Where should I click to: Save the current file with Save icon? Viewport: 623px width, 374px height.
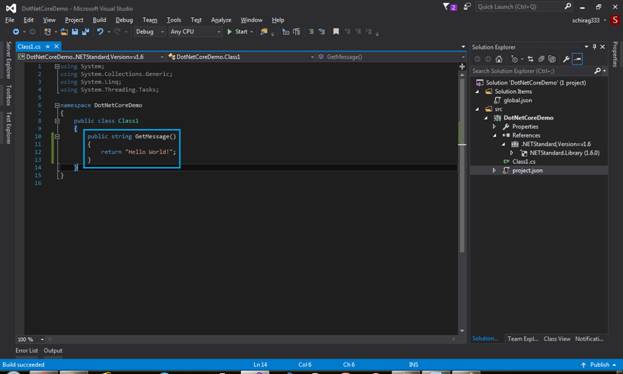[75, 32]
